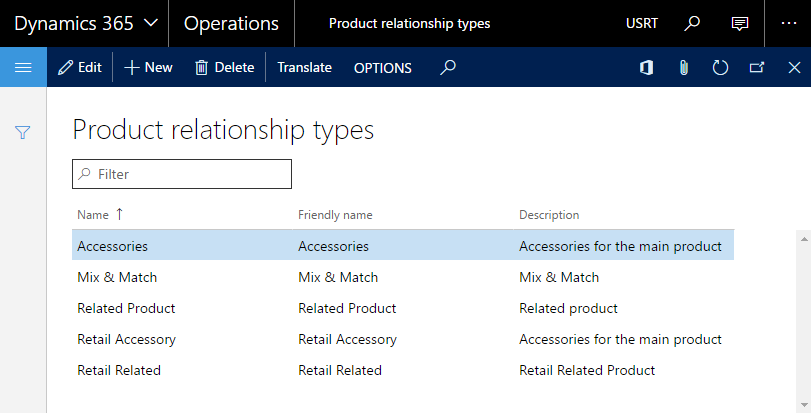The width and height of the screenshot is (811, 413).
Task: Refresh the page with circular arrow
Action: (x=720, y=67)
